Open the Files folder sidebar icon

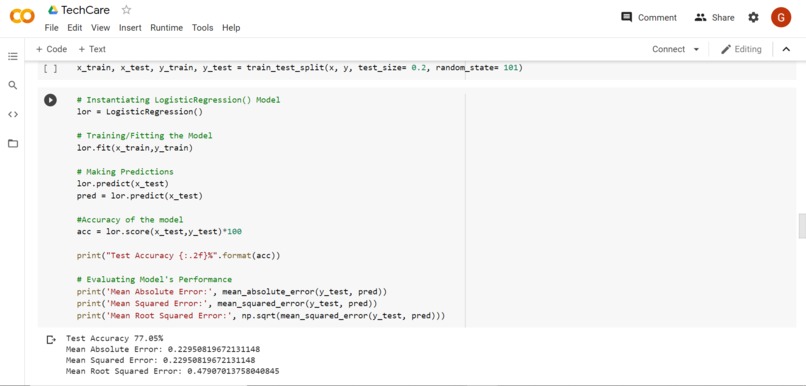[x=13, y=143]
